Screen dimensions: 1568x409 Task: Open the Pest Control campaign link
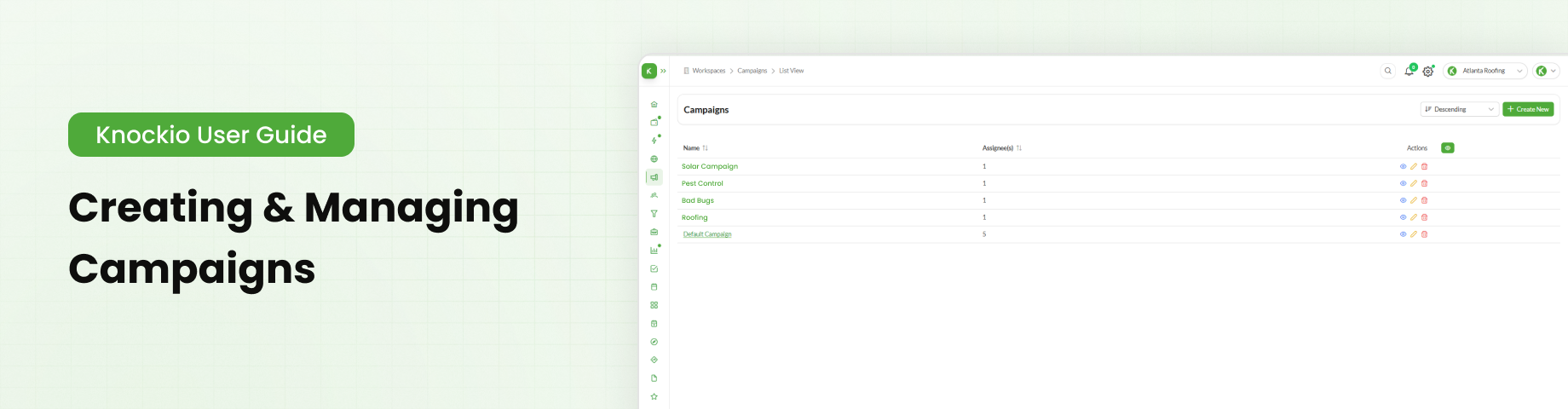pyautogui.click(x=702, y=183)
